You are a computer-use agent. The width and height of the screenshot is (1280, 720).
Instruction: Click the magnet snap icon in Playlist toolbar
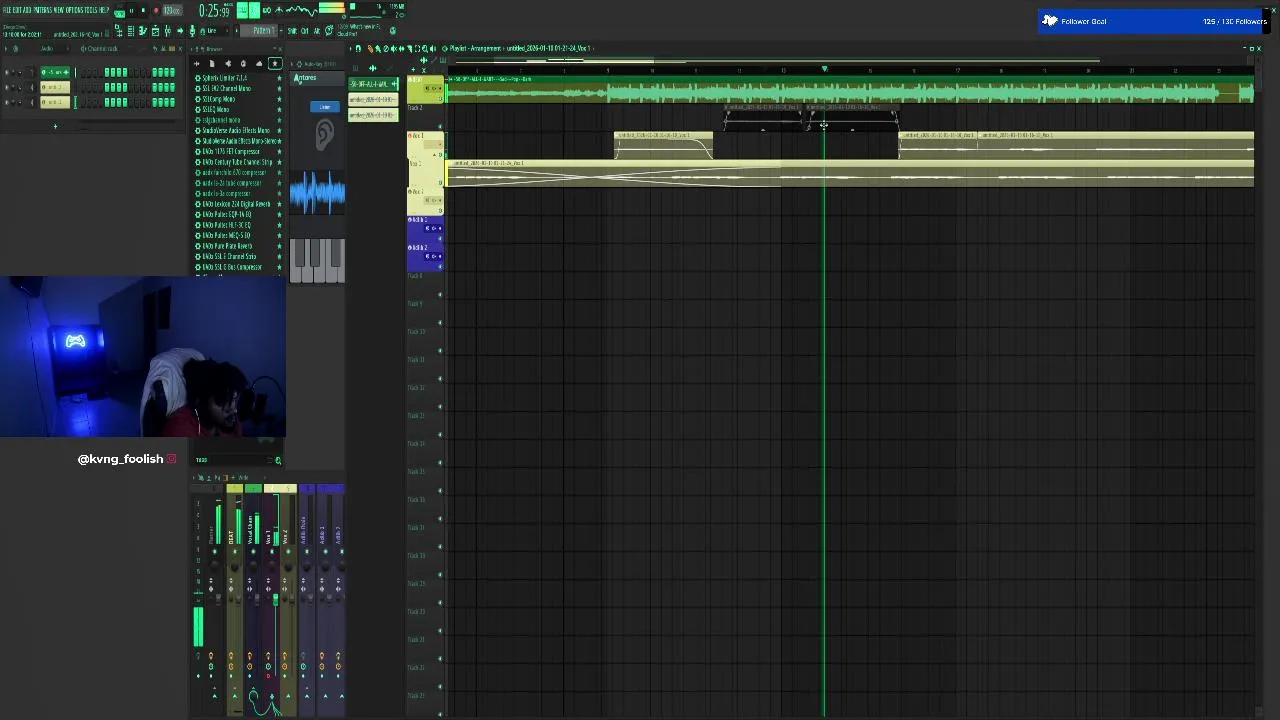tap(359, 49)
